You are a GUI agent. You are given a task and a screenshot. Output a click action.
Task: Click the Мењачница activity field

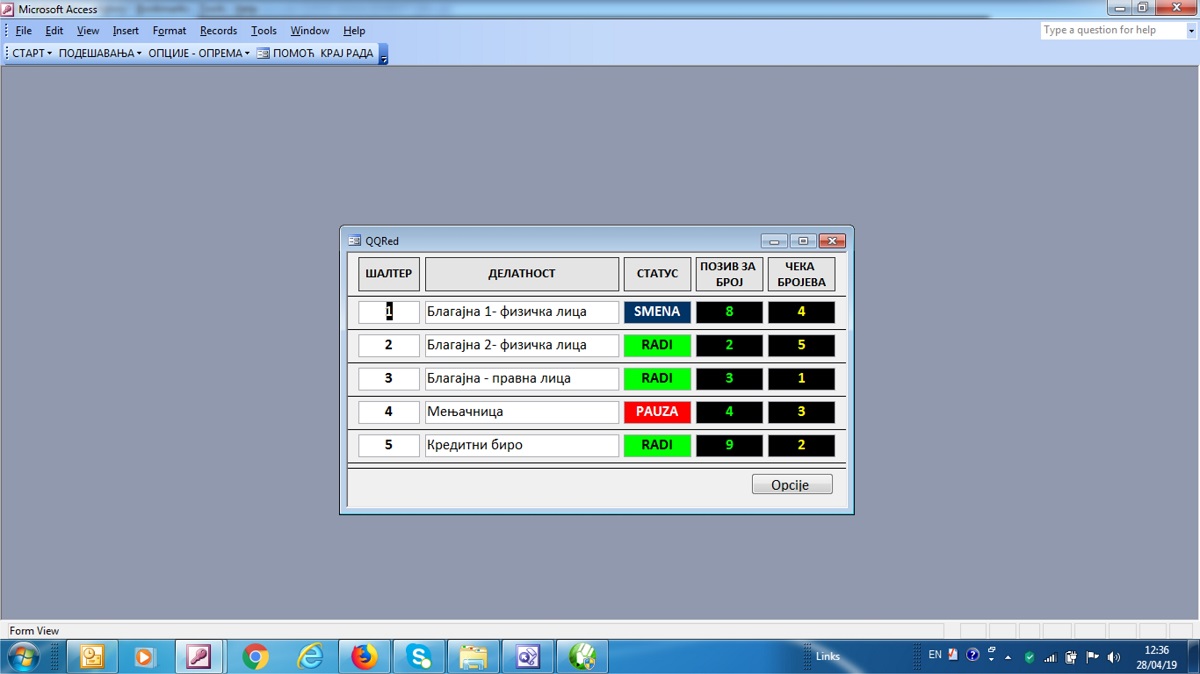point(521,412)
